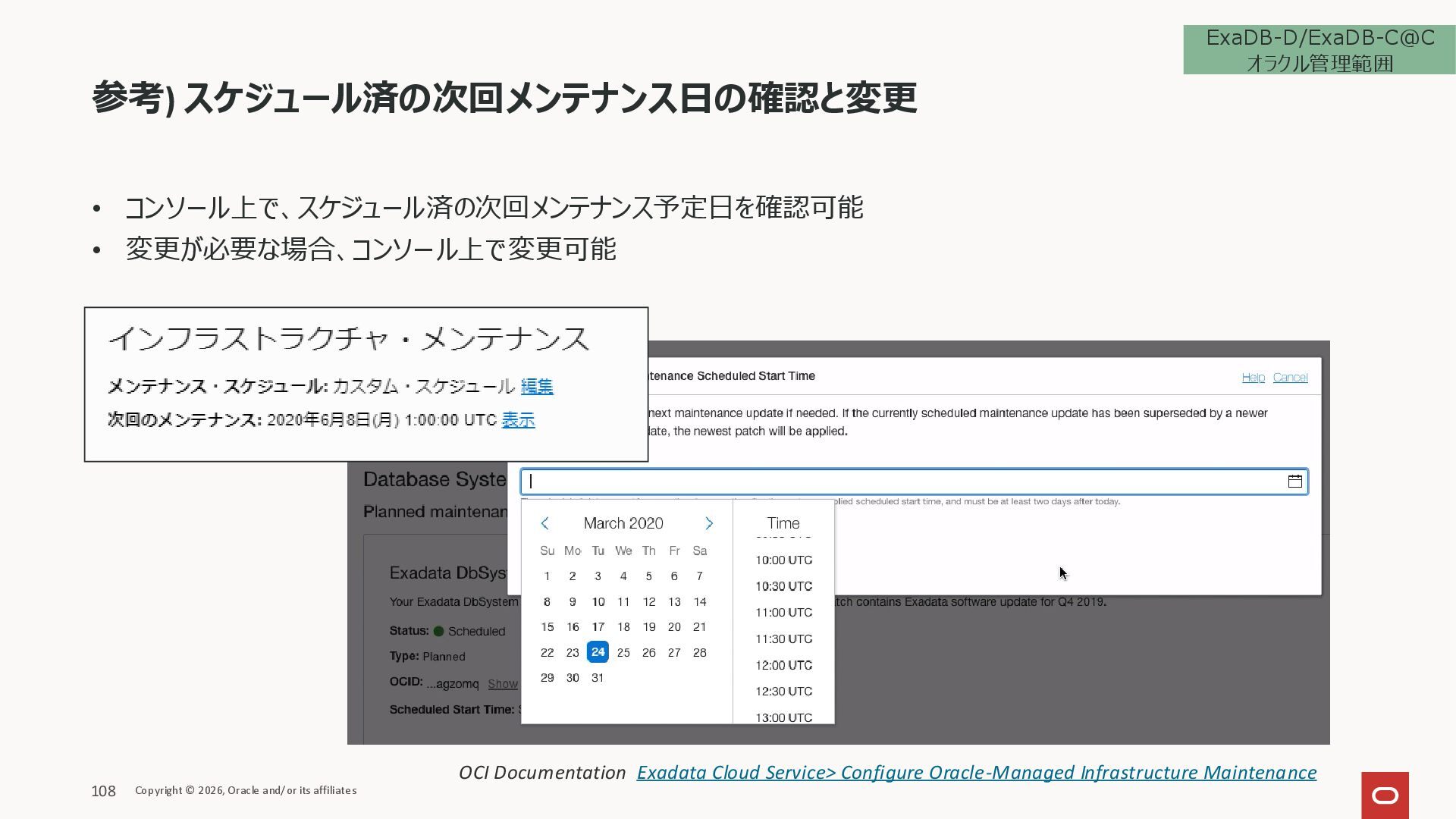The width and height of the screenshot is (1456, 819).
Task: Click the Help link in dialog
Action: click(1253, 378)
